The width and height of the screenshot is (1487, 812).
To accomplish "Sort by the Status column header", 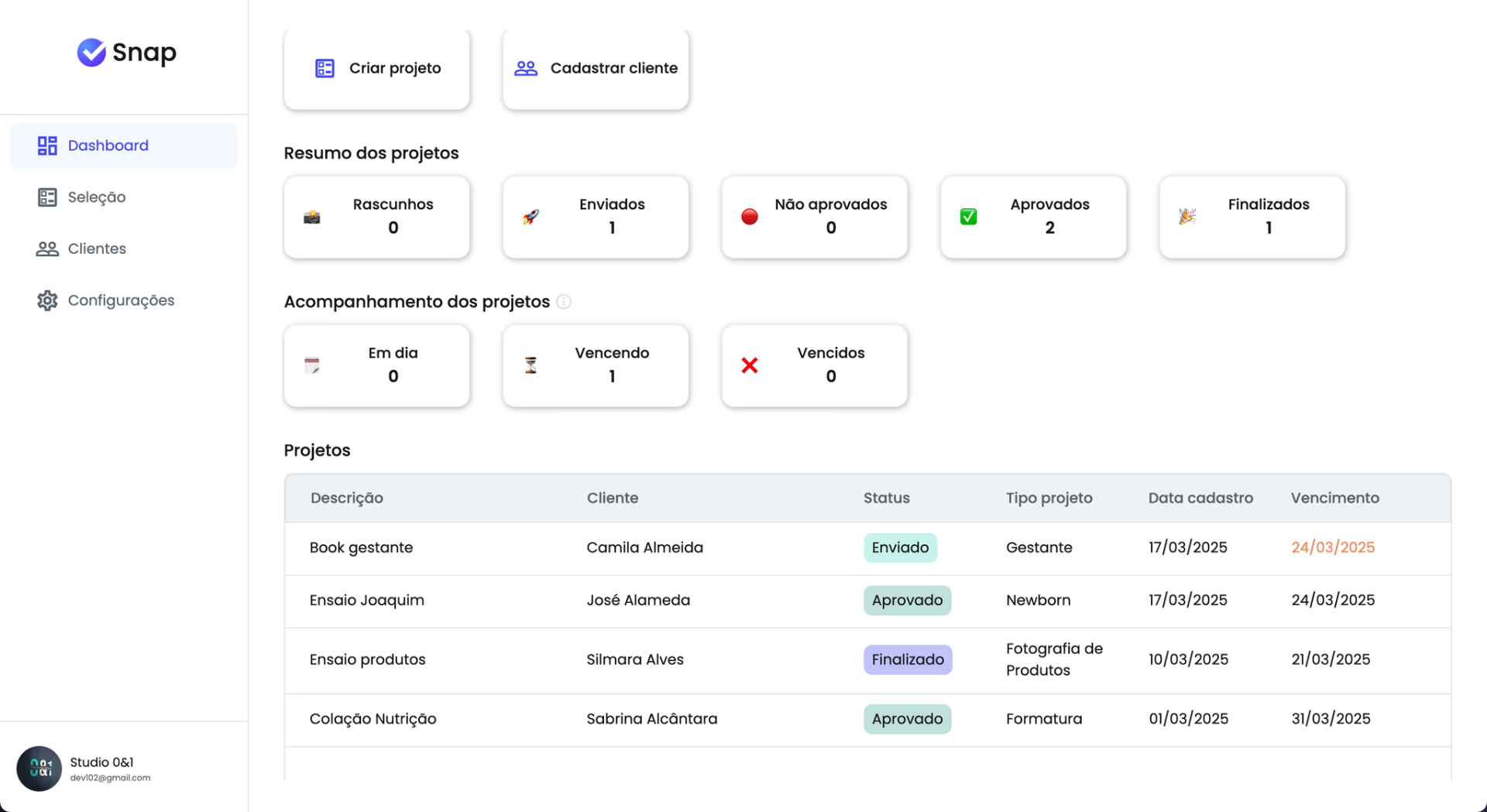I will (x=887, y=498).
